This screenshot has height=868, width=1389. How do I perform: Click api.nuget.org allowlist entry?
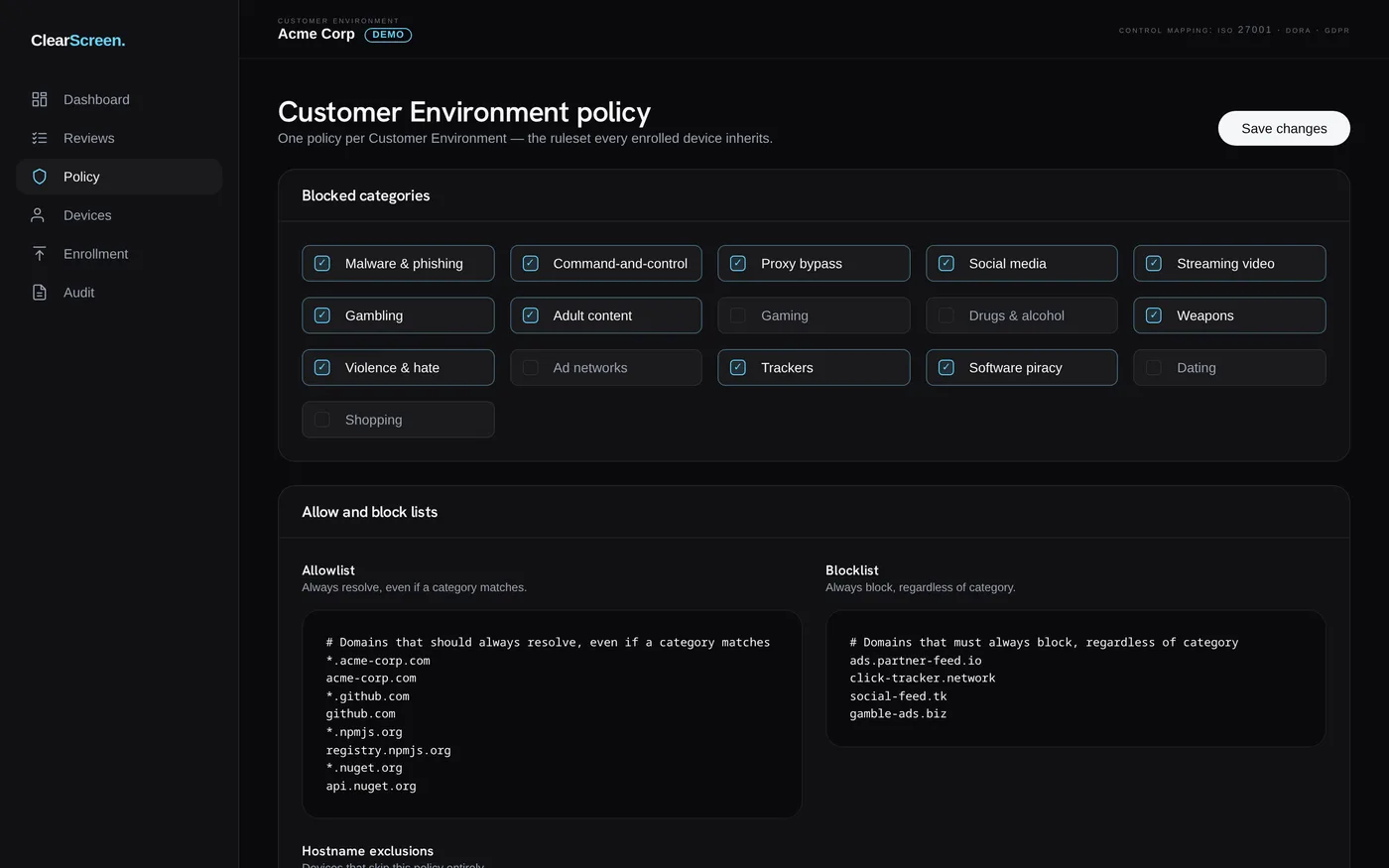pyautogui.click(x=371, y=786)
